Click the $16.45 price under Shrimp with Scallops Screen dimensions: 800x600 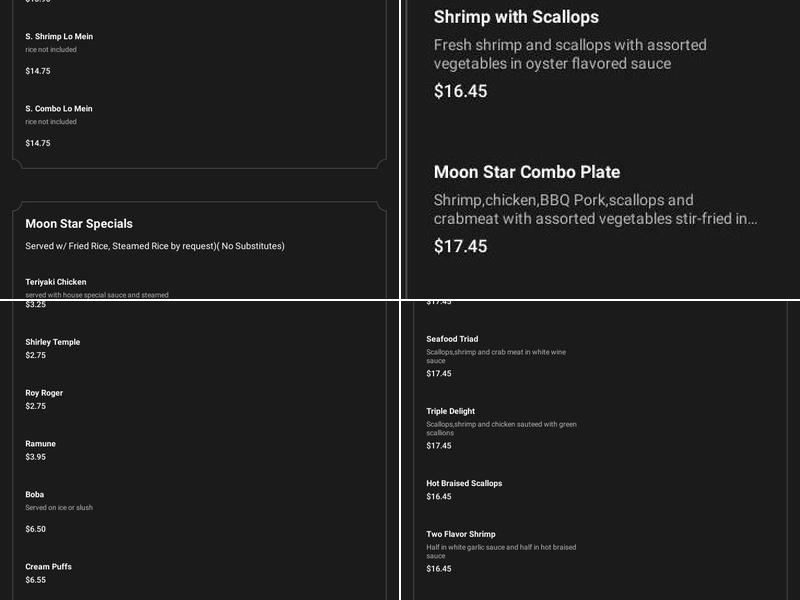pyautogui.click(x=460, y=91)
